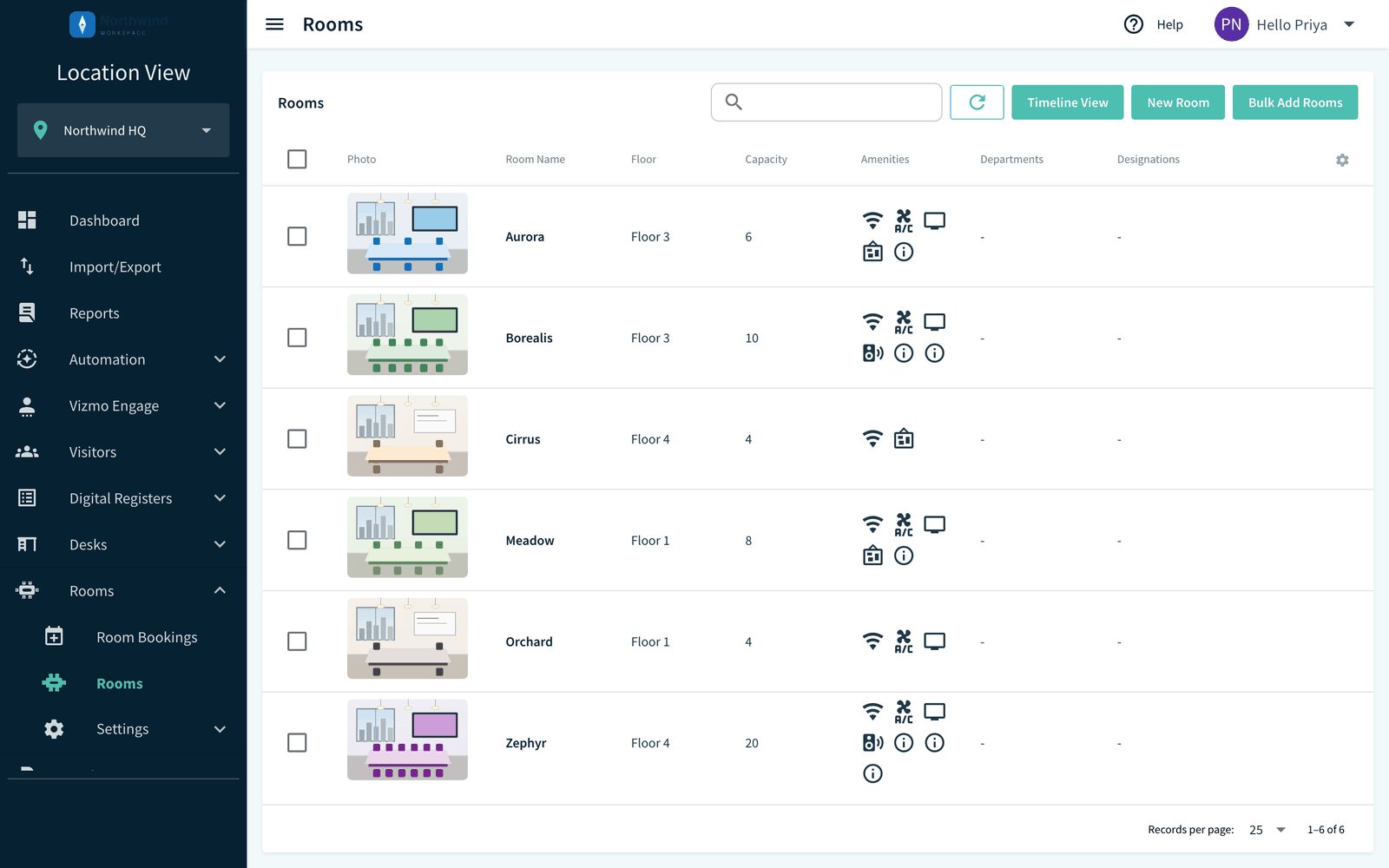Open the Zephyr room name link
The image size is (1389, 868).
[526, 743]
